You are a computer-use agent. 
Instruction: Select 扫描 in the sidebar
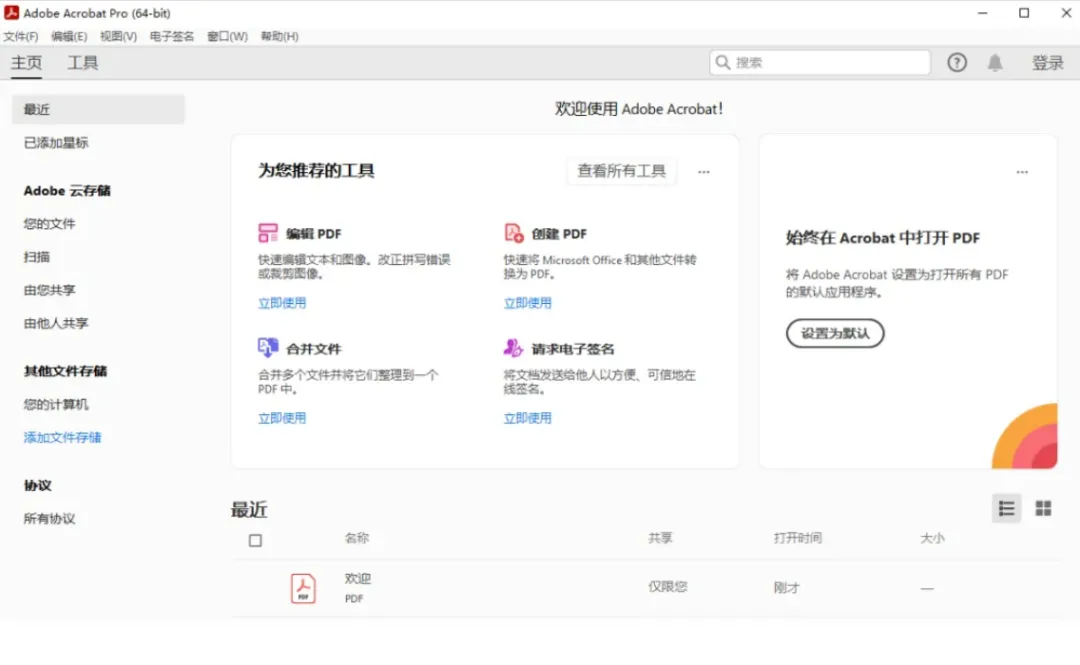[37, 257]
